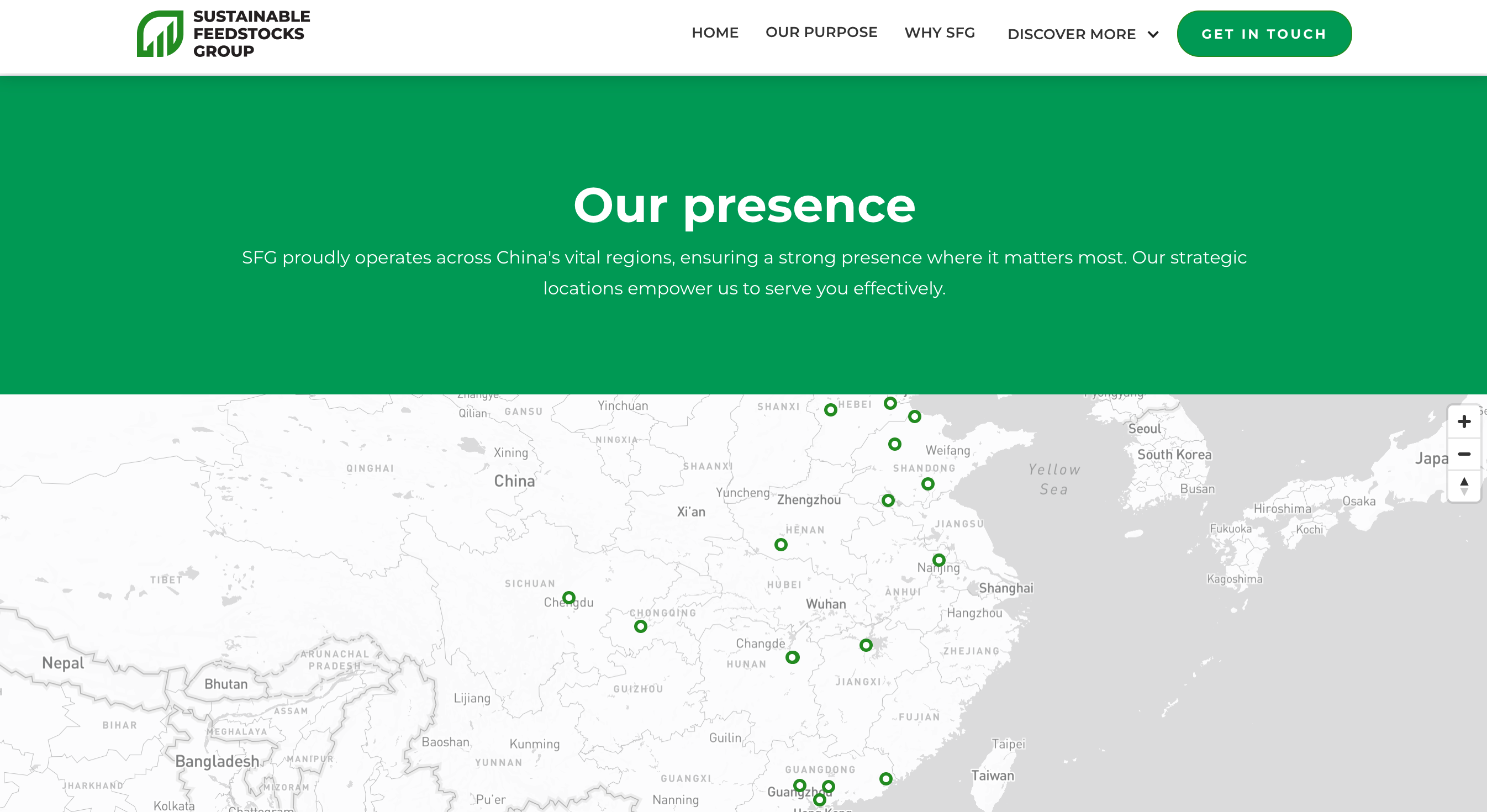Zoom in on the map
Image resolution: width=1487 pixels, height=812 pixels.
point(1463,422)
